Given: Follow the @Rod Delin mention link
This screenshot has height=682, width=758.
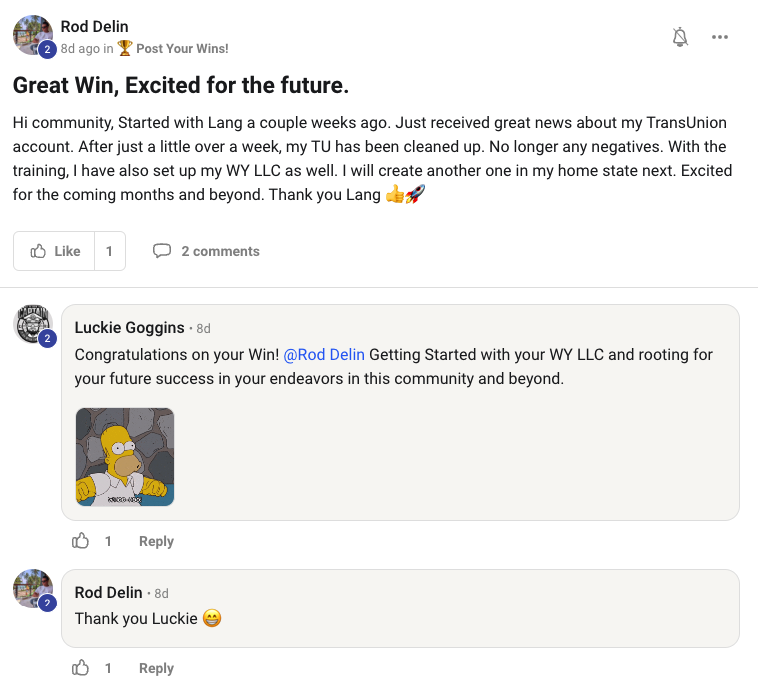Looking at the screenshot, I should (325, 354).
